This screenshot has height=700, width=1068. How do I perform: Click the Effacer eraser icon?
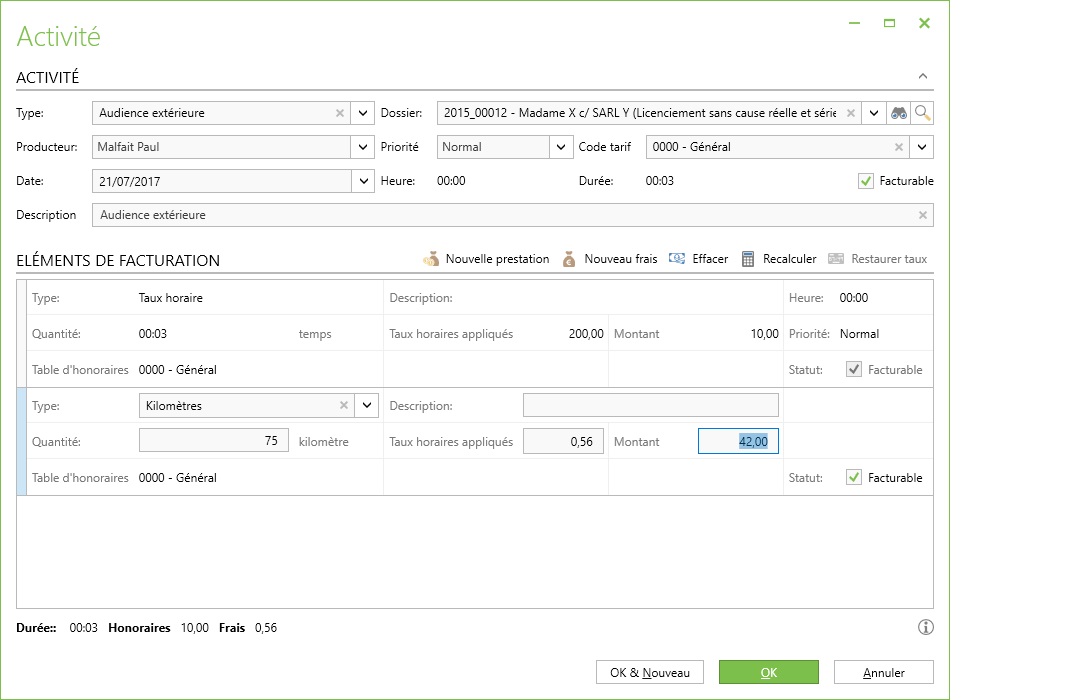(677, 259)
